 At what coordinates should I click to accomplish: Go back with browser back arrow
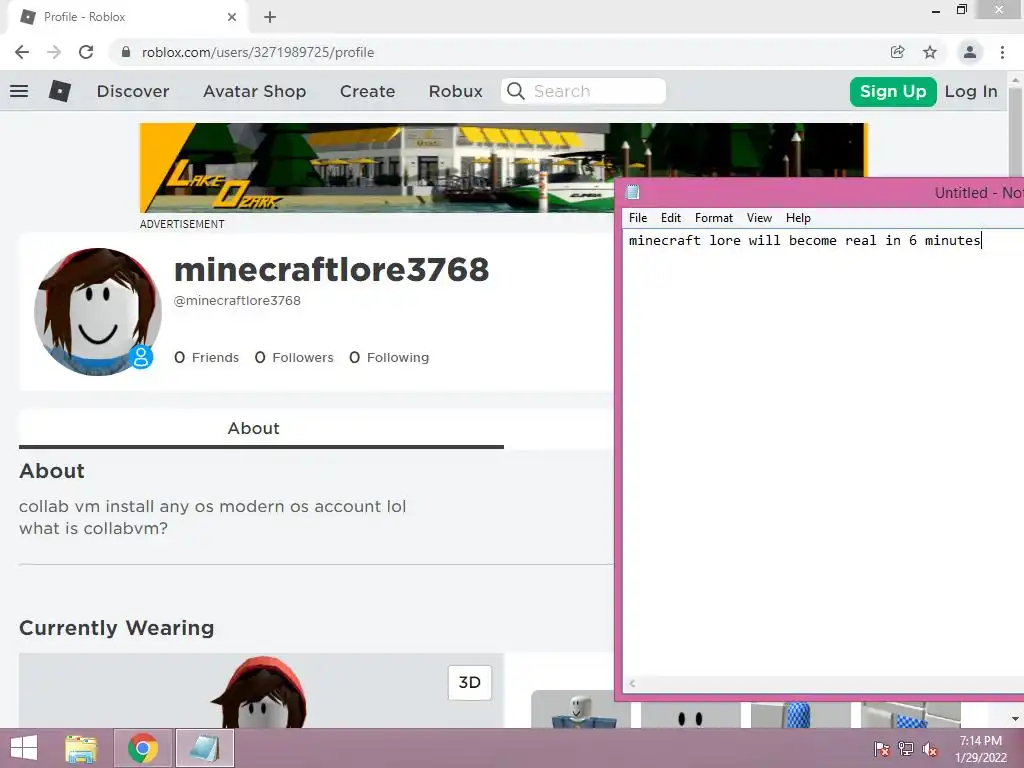(x=22, y=52)
